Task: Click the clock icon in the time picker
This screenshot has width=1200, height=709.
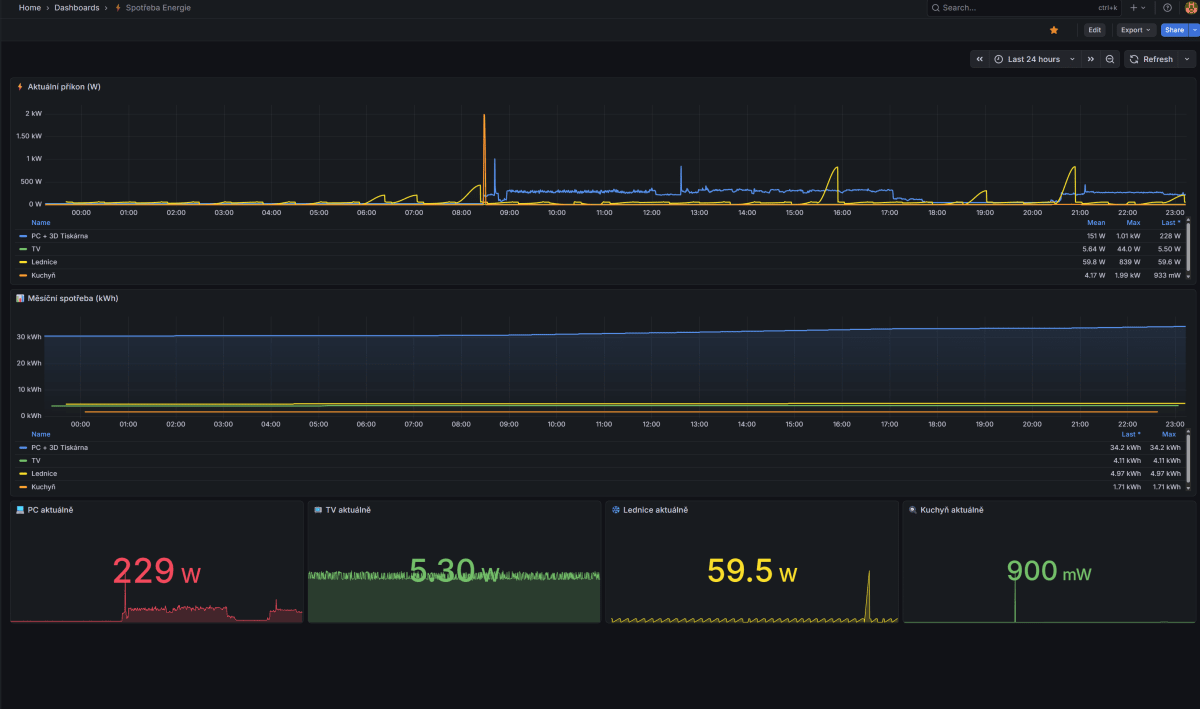Action: [x=998, y=59]
